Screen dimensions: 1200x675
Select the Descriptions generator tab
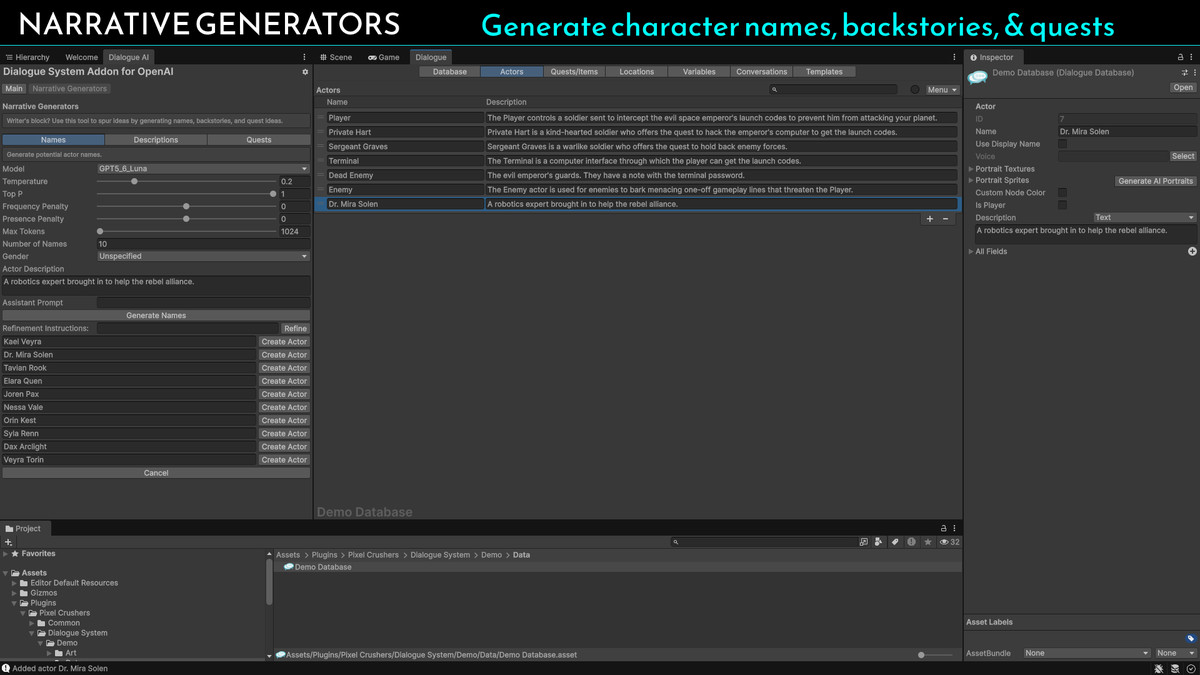(156, 140)
